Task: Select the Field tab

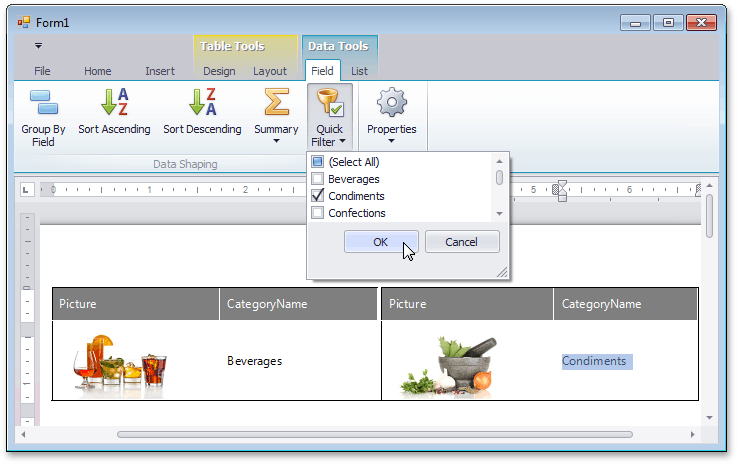Action: coord(322,71)
